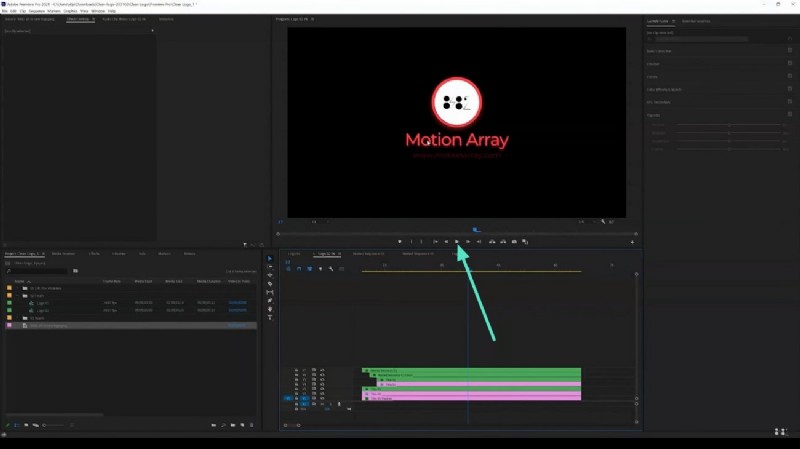Screen dimensions: 800x449
Task: Collapse the Vignette section header
Action: click(x=654, y=115)
